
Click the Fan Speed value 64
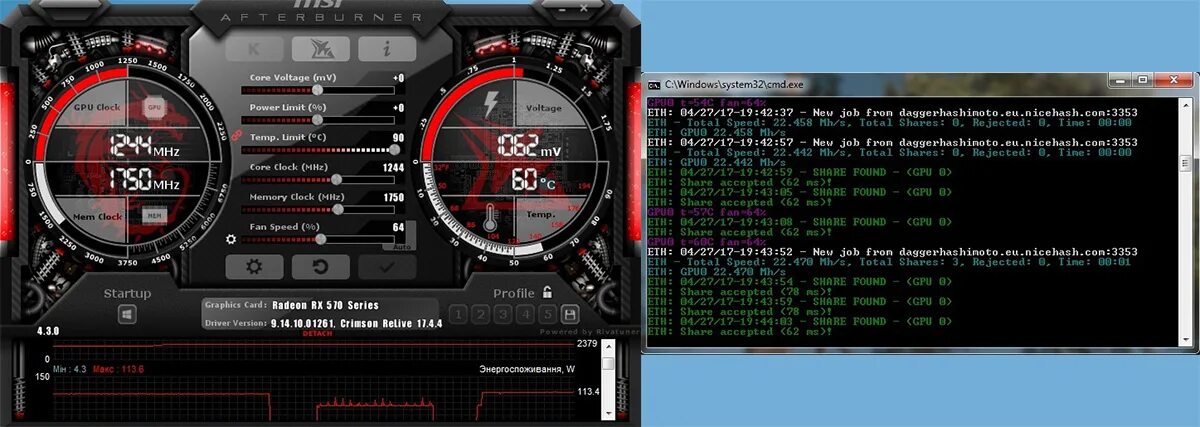pos(398,228)
